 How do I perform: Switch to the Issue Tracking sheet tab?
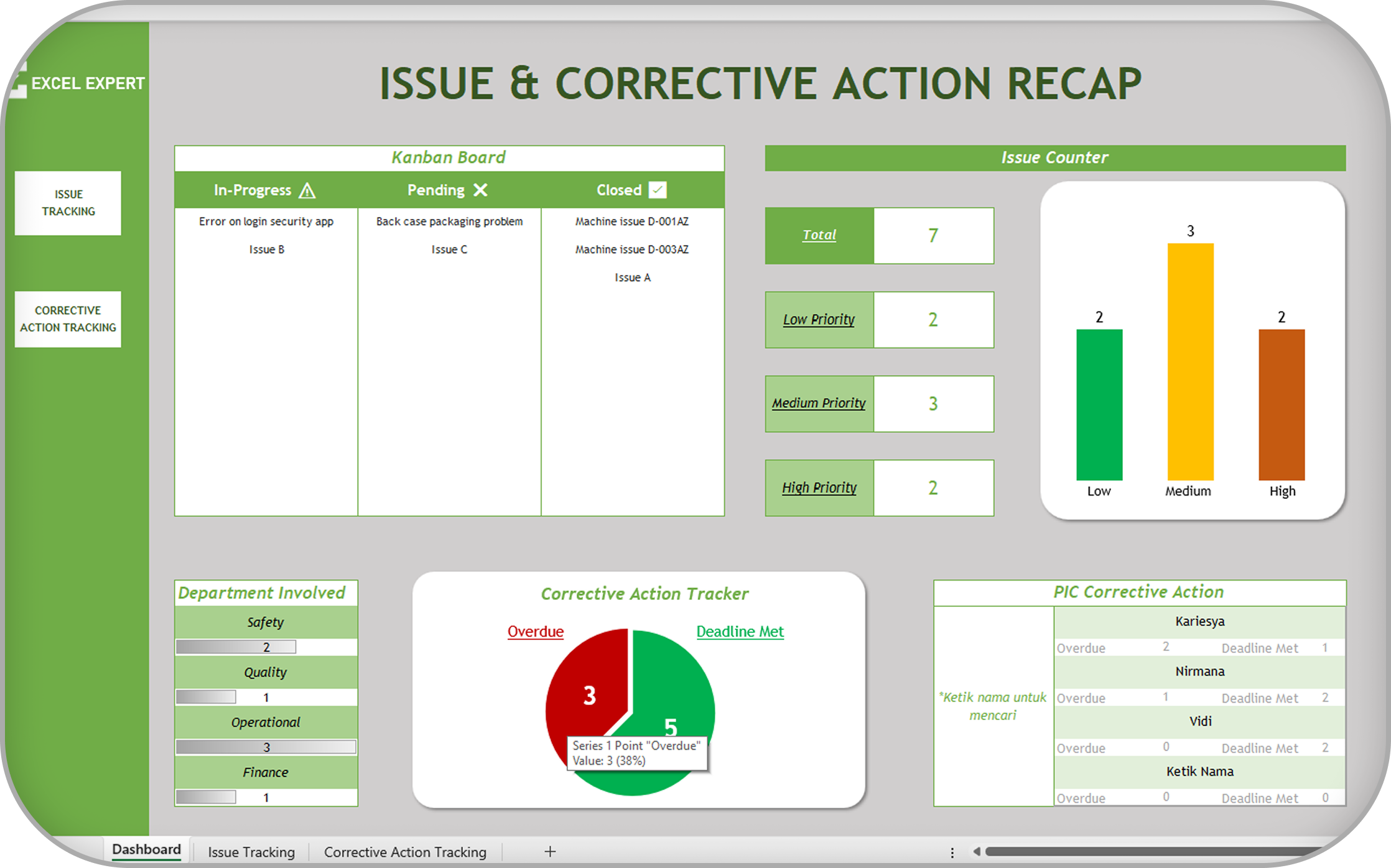(x=251, y=851)
